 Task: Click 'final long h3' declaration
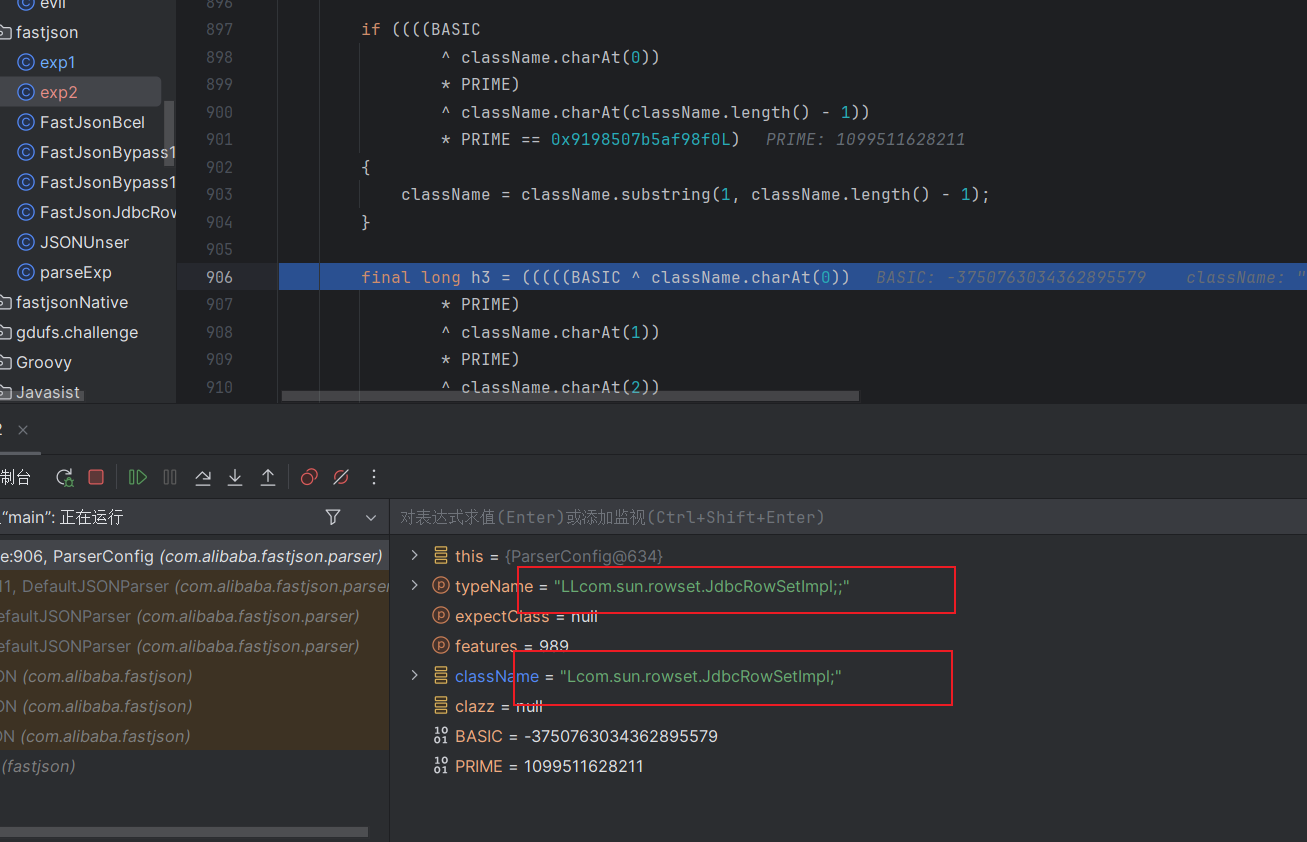[x=426, y=277]
